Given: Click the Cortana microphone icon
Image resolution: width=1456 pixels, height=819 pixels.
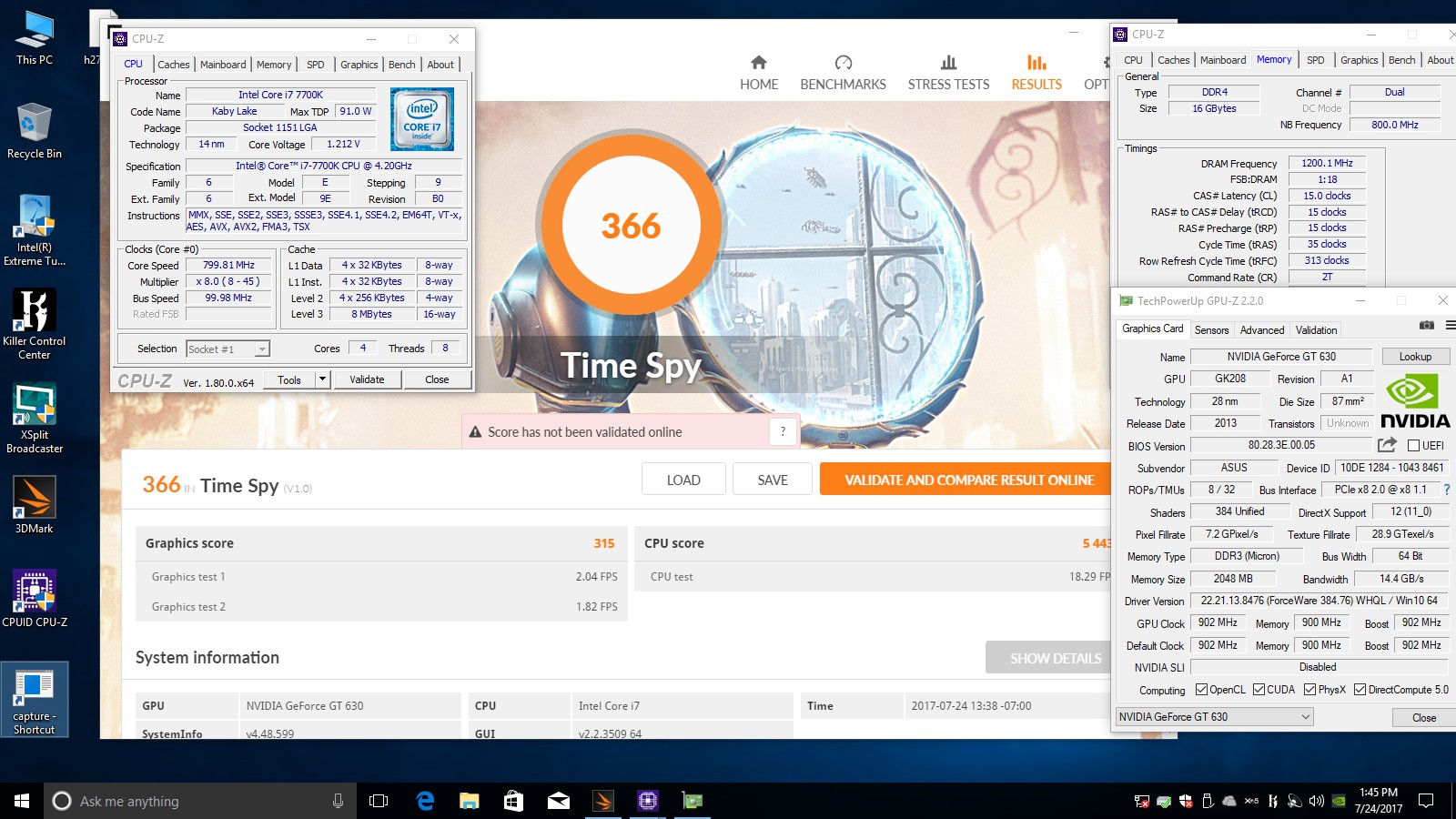Looking at the screenshot, I should (338, 801).
